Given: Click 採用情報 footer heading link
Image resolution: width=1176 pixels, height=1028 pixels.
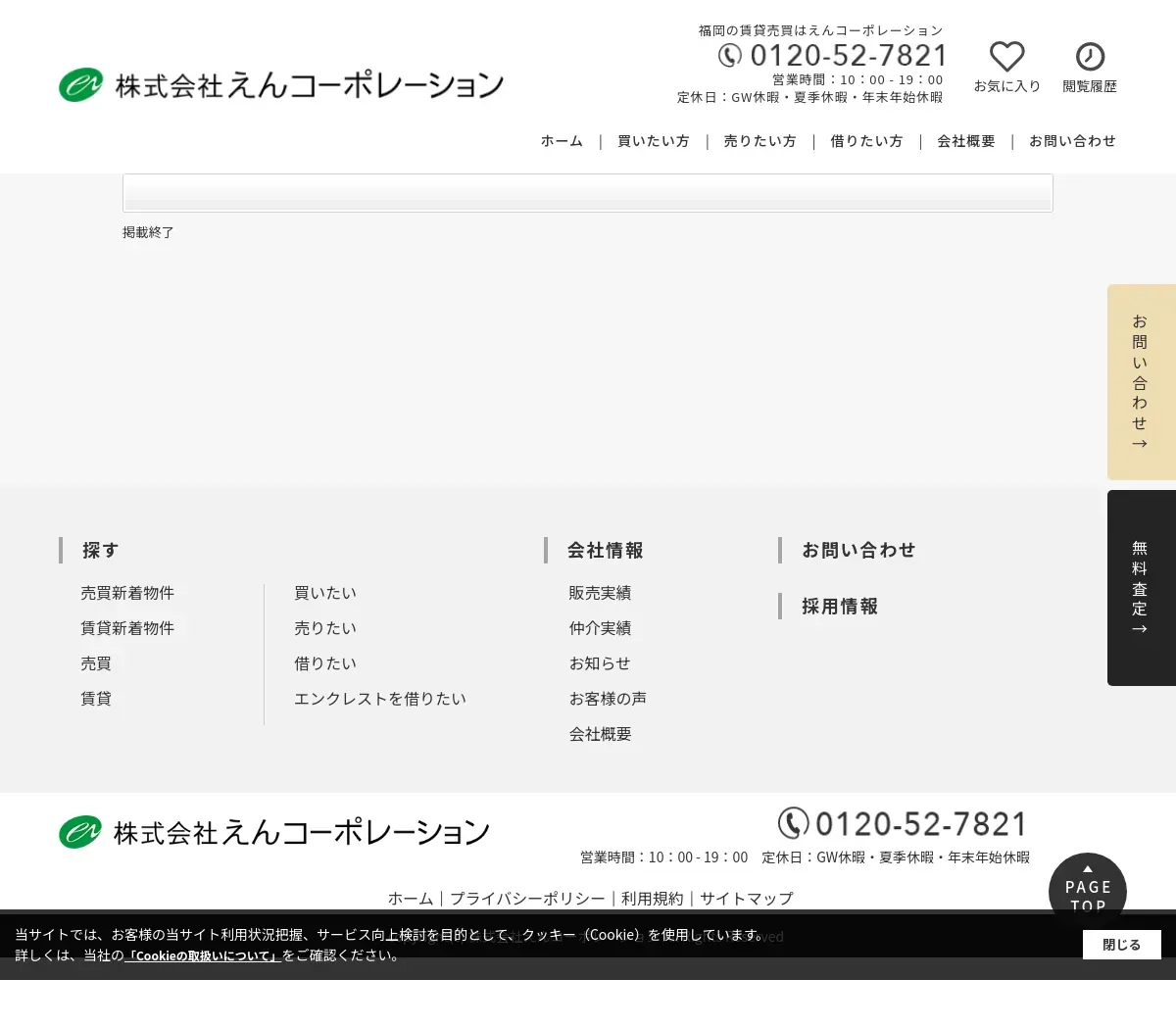Looking at the screenshot, I should point(840,607).
